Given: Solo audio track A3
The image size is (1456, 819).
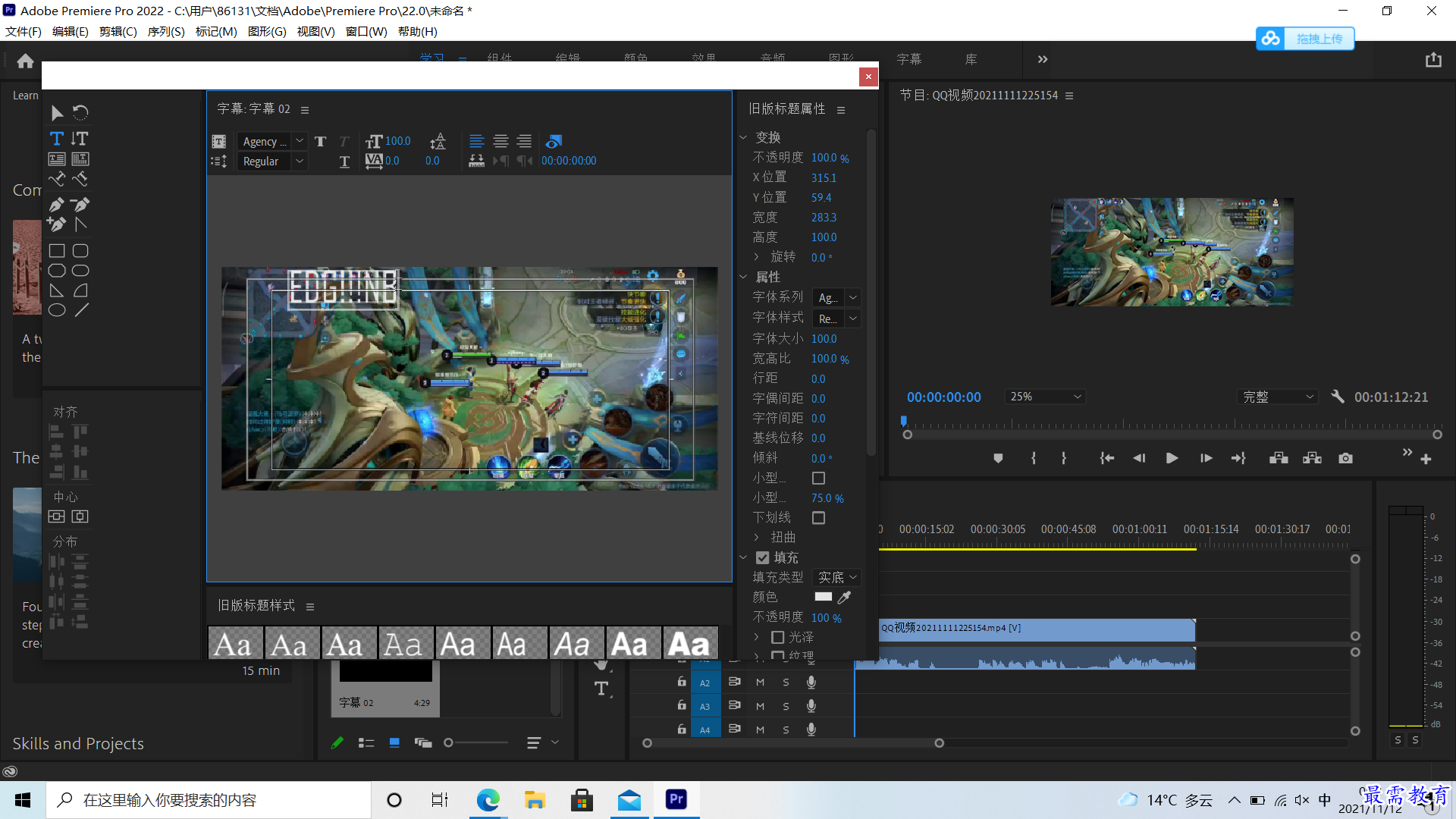Looking at the screenshot, I should (x=786, y=706).
